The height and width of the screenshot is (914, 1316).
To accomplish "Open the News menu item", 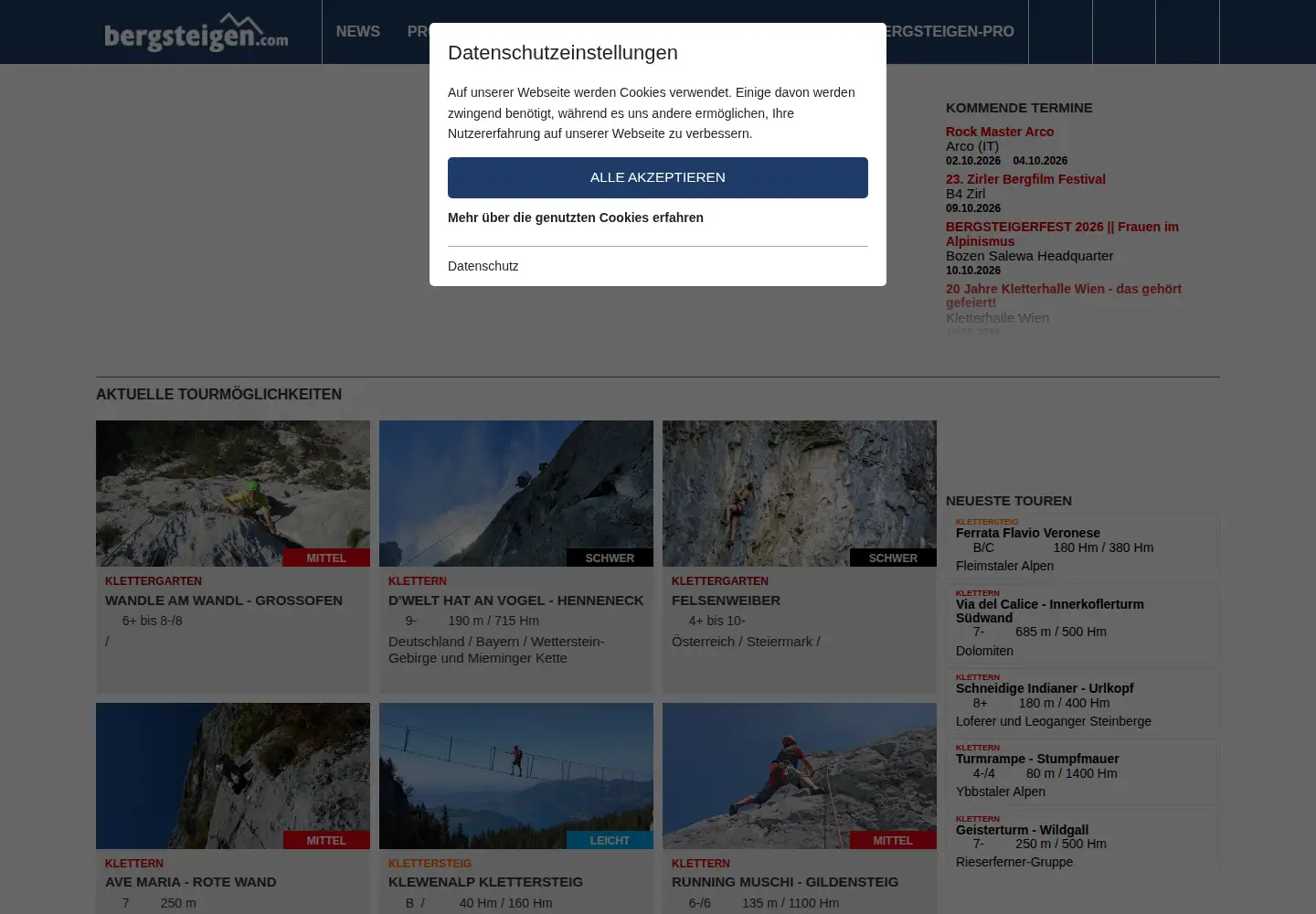I will [x=357, y=32].
